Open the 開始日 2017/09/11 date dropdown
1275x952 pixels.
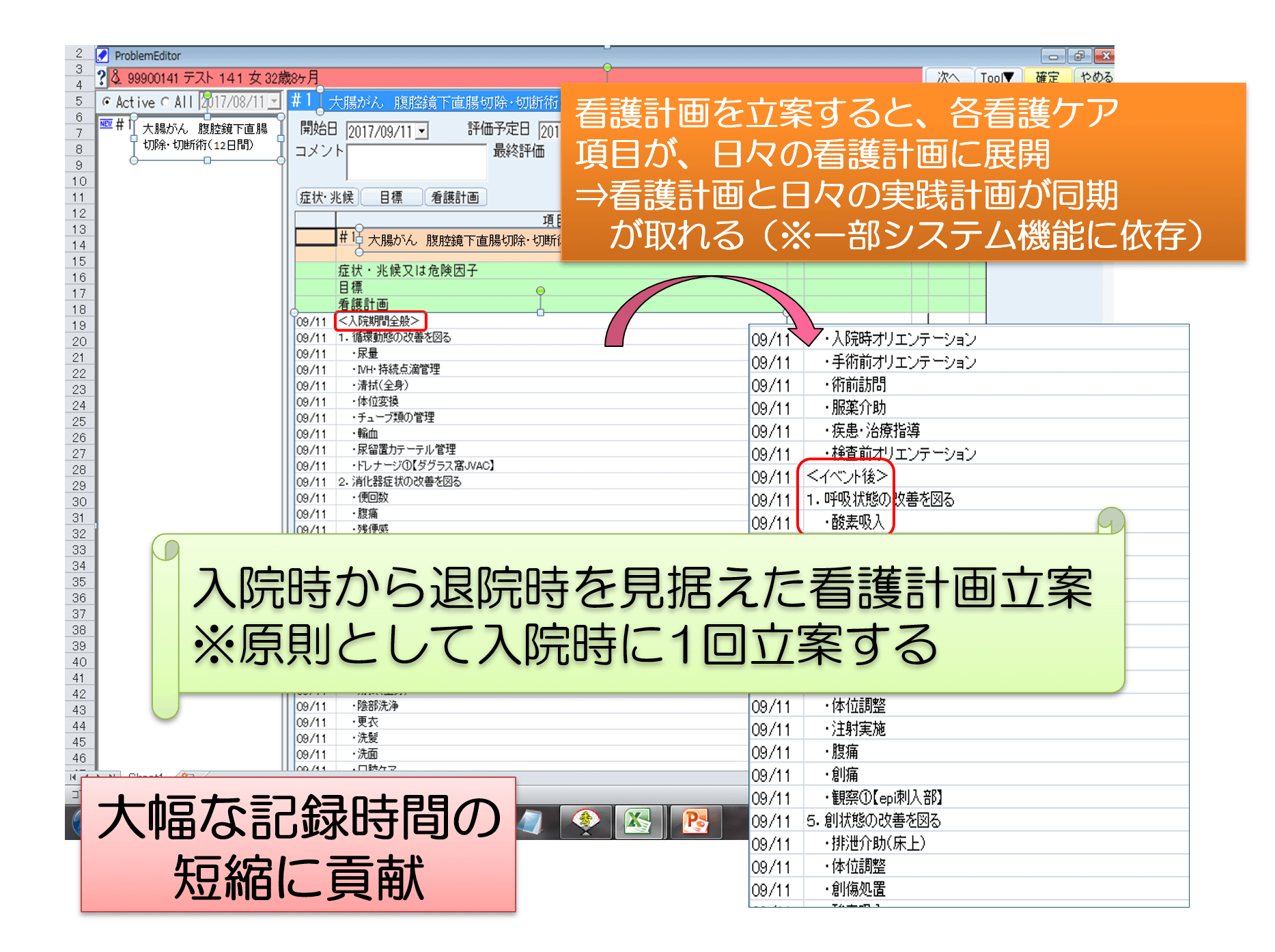coord(421,131)
